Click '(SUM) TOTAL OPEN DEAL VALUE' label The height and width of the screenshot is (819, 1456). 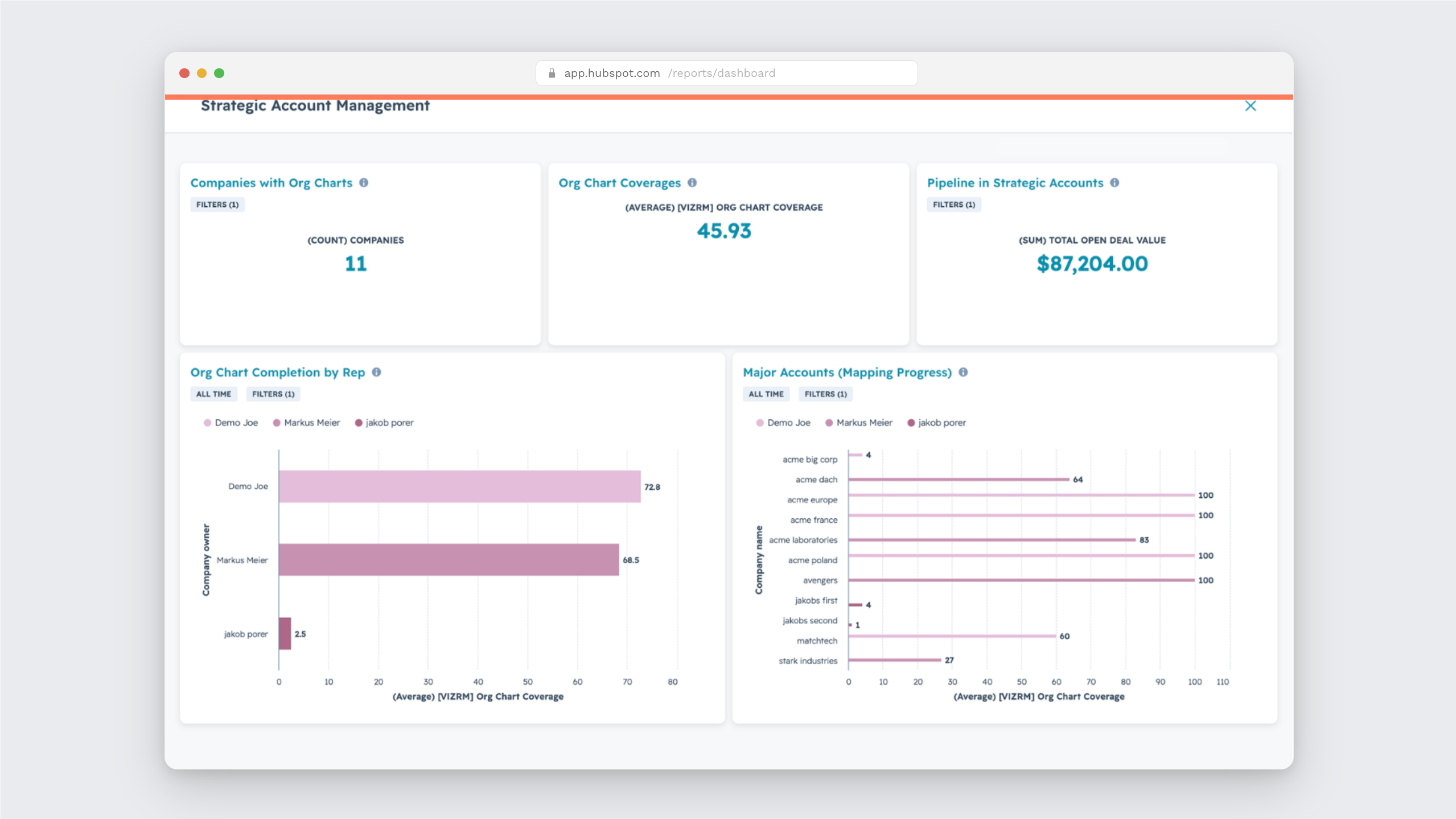pos(1092,240)
